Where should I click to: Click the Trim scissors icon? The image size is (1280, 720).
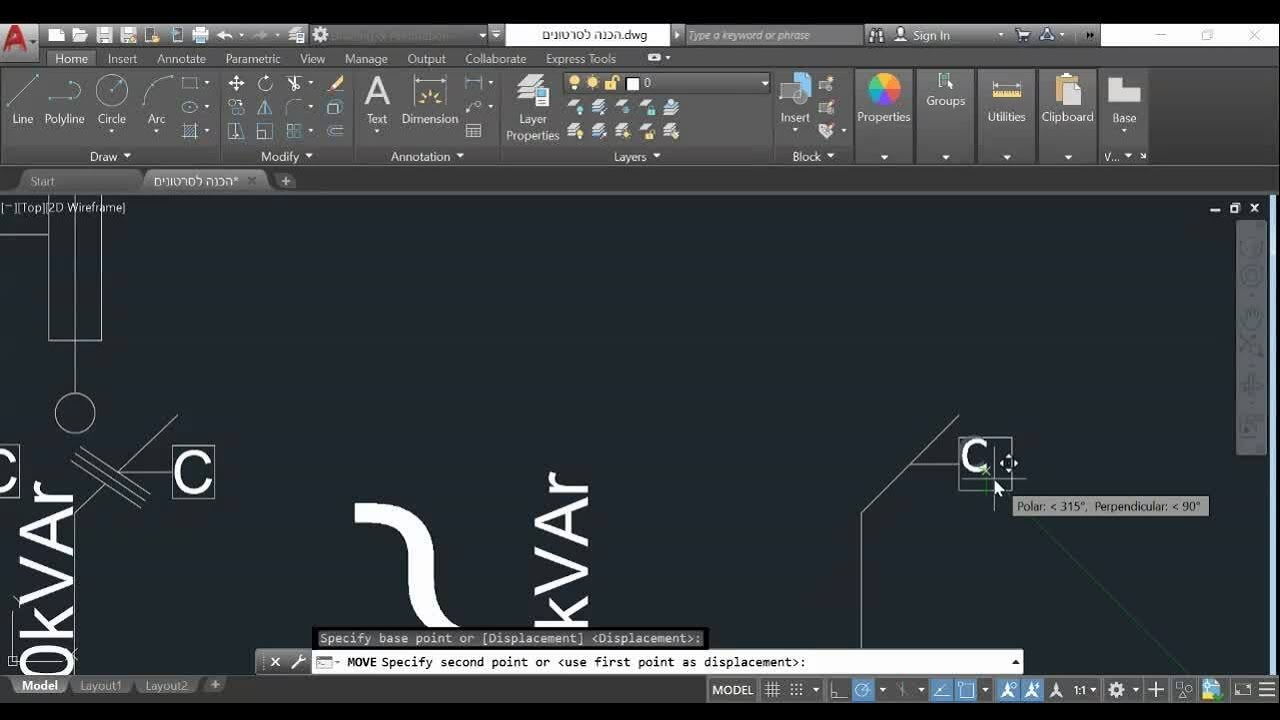294,83
